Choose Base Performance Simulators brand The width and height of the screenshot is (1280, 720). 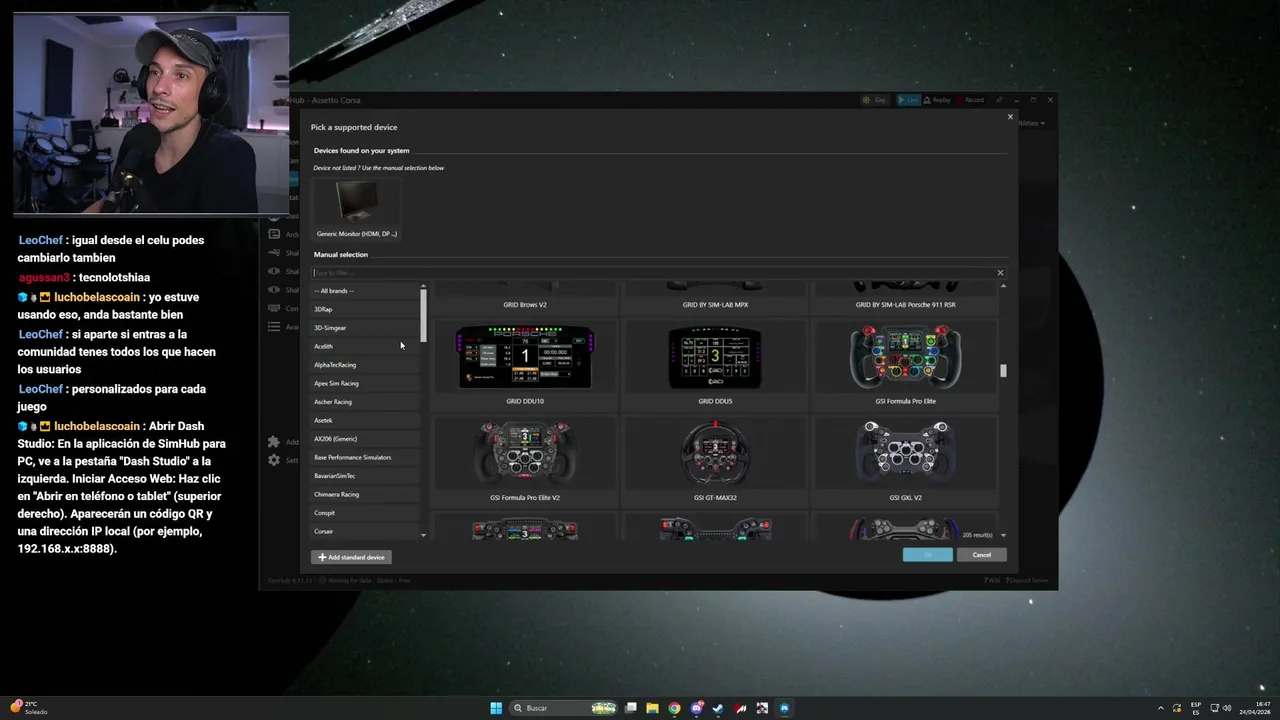point(366,457)
